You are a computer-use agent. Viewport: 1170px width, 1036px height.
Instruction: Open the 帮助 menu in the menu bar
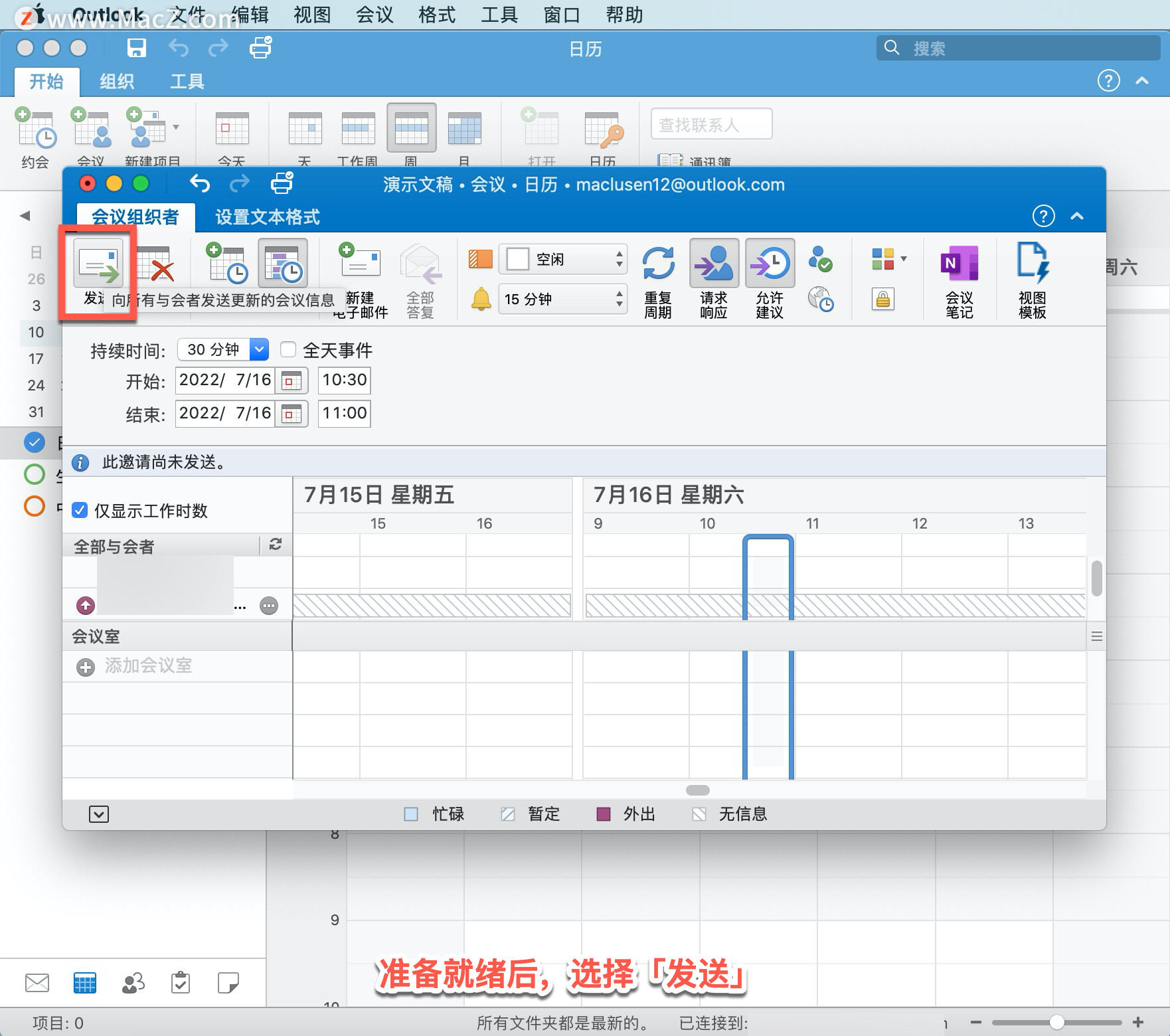624,15
